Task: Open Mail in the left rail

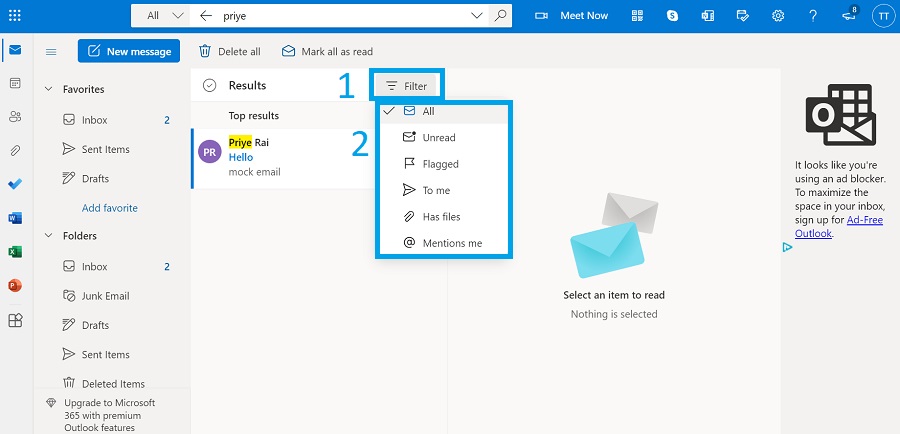Action: (x=15, y=50)
